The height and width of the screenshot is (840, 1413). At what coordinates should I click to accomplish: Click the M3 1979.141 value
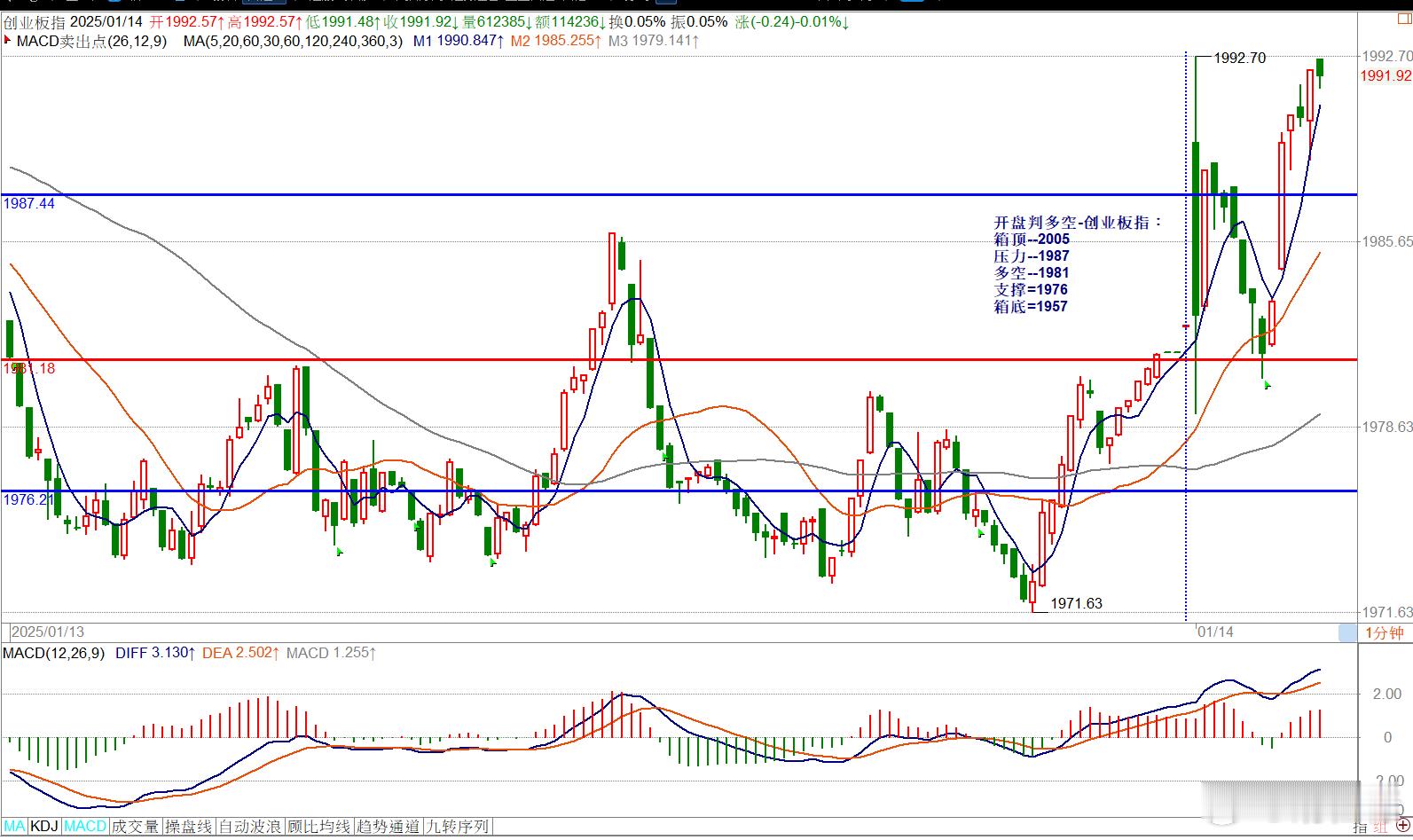(x=654, y=41)
